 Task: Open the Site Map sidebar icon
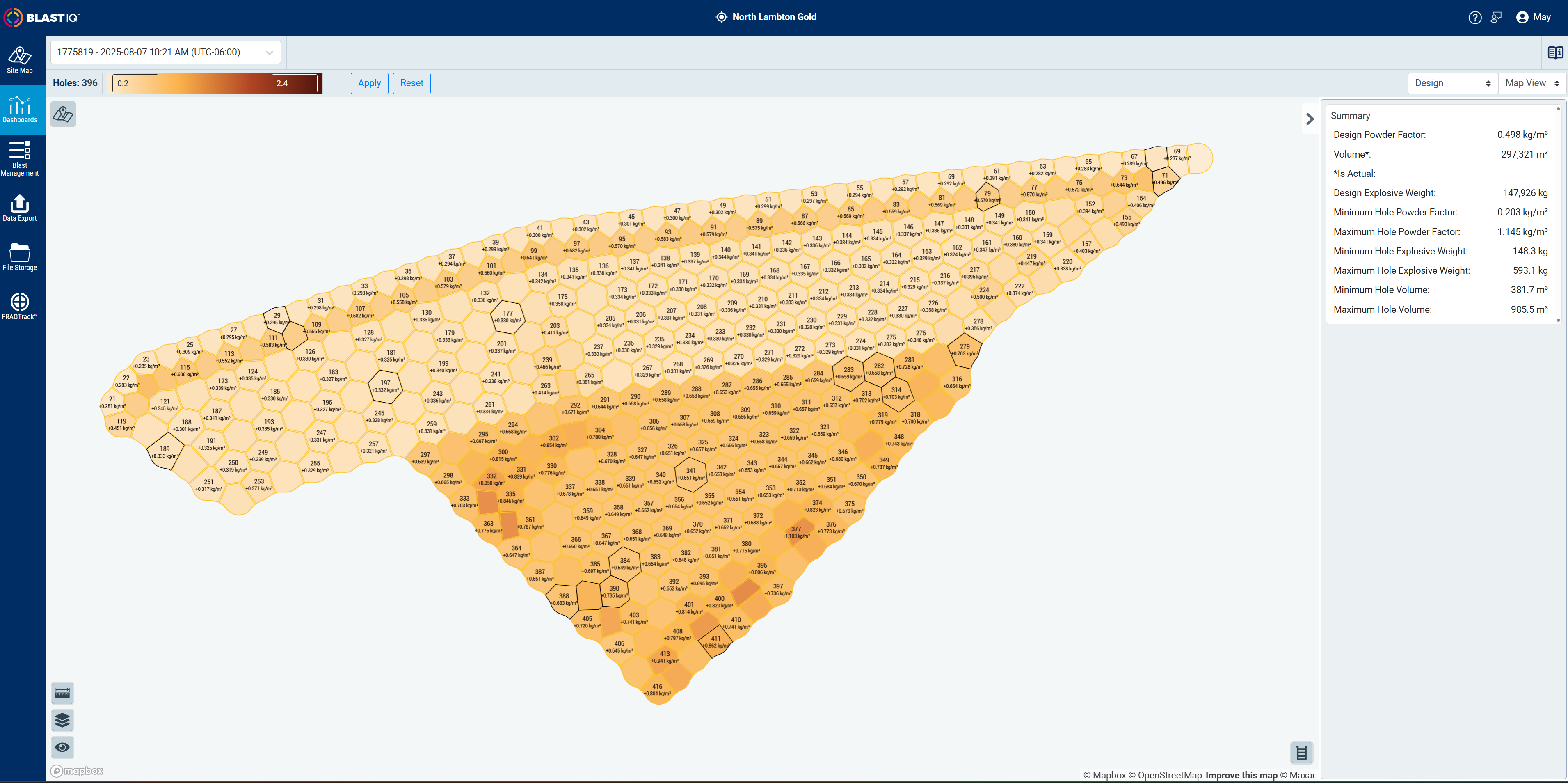(x=19, y=60)
